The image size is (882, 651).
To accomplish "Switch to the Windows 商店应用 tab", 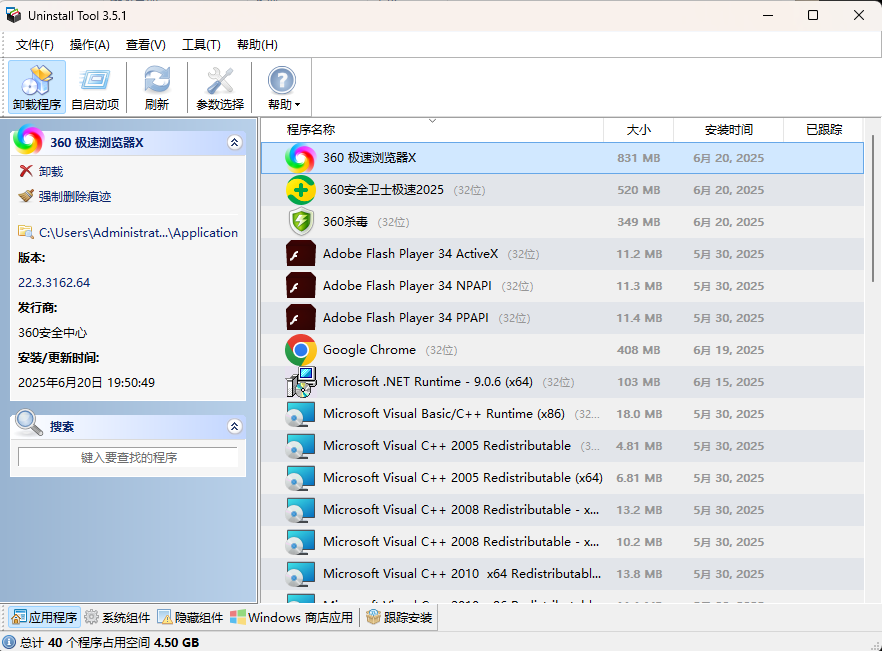I will 292,617.
